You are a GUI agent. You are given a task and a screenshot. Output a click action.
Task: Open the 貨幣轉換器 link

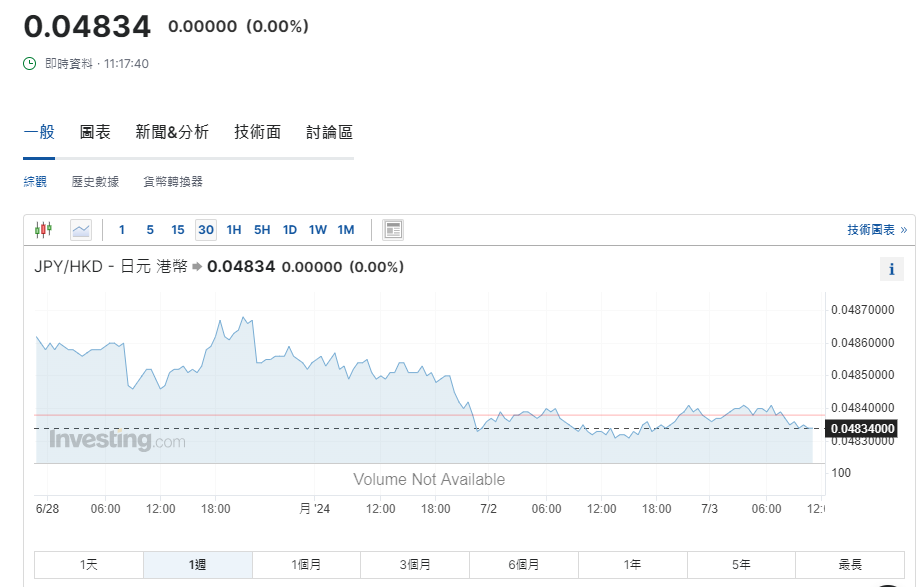click(173, 182)
